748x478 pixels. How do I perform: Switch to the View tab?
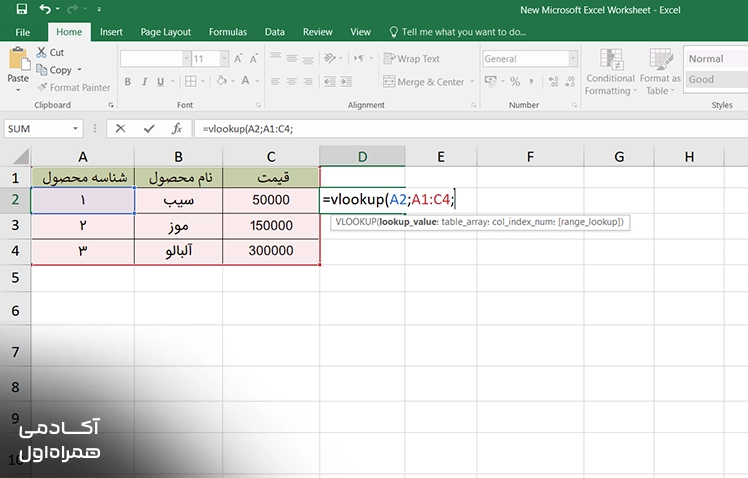360,32
